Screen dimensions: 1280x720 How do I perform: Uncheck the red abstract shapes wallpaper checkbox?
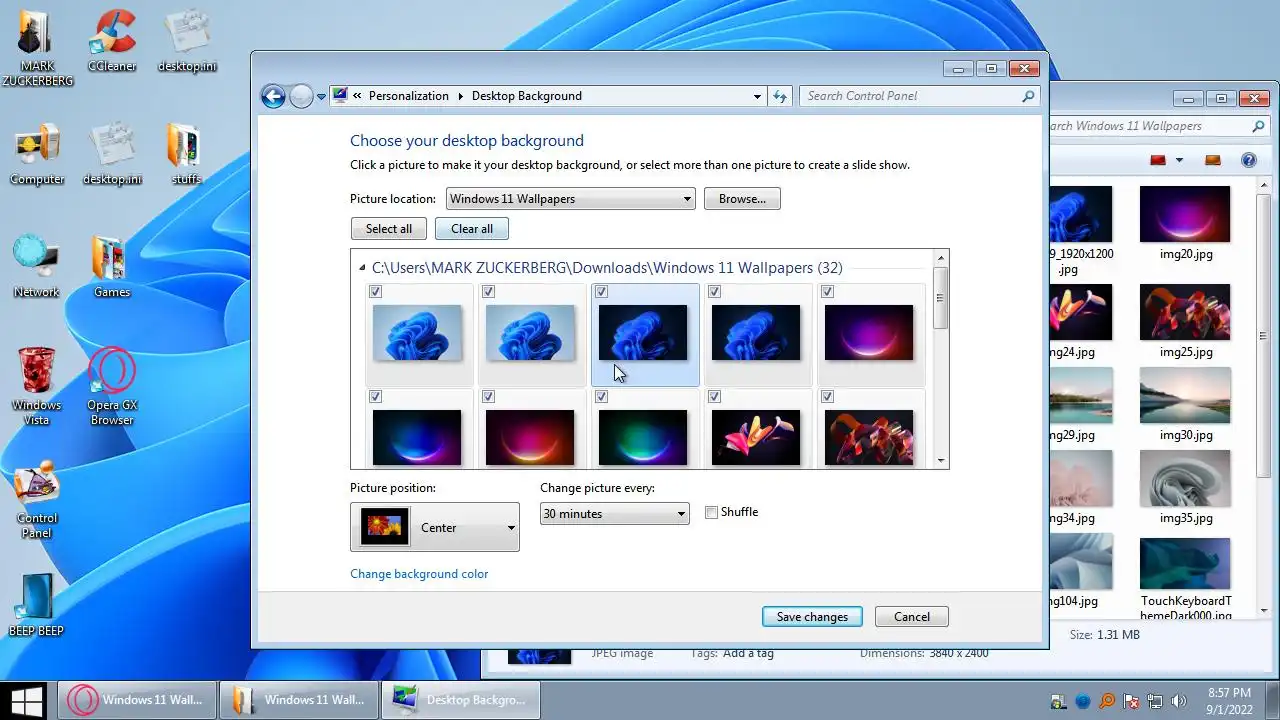pos(827,397)
